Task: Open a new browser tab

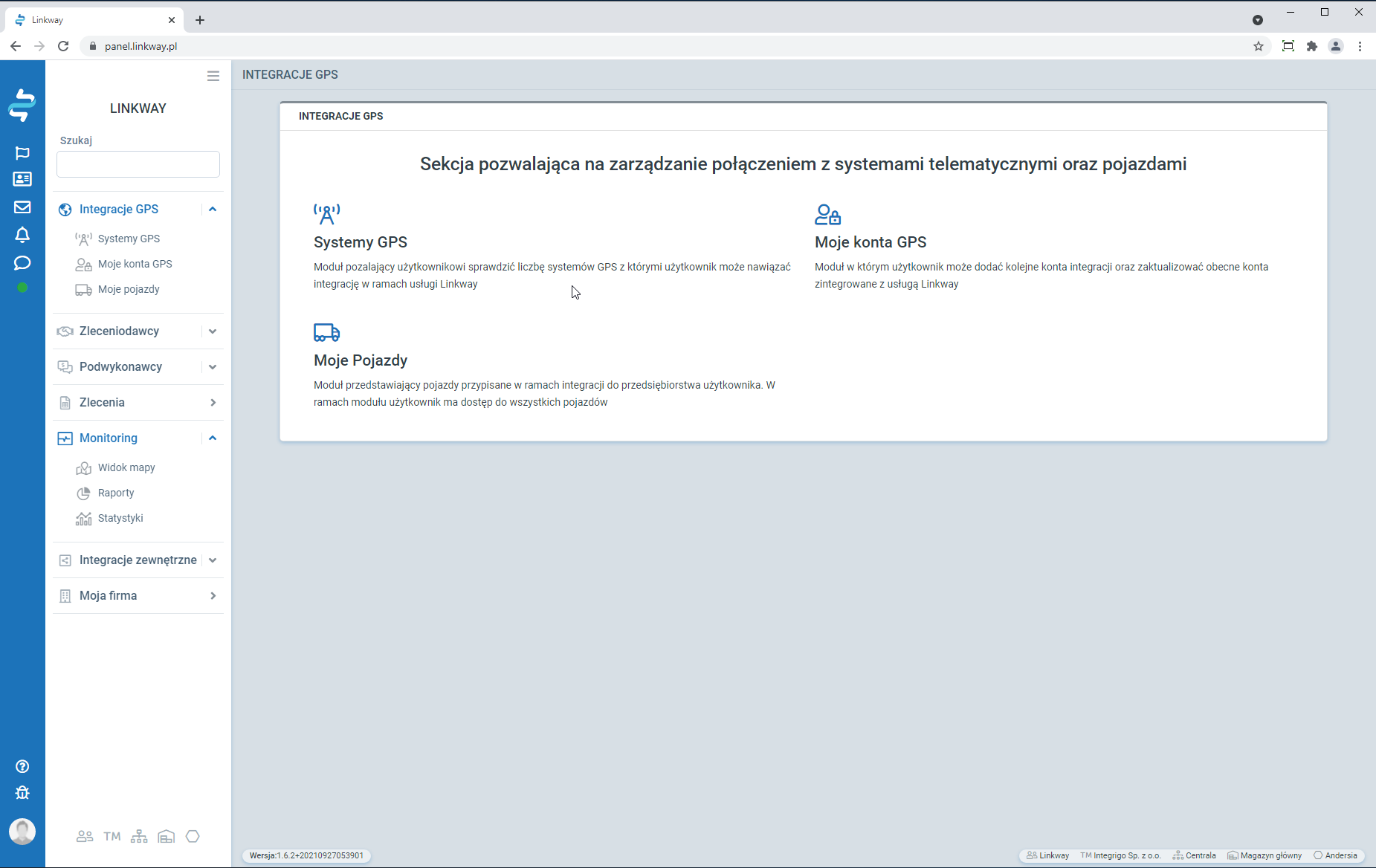Action: (200, 20)
